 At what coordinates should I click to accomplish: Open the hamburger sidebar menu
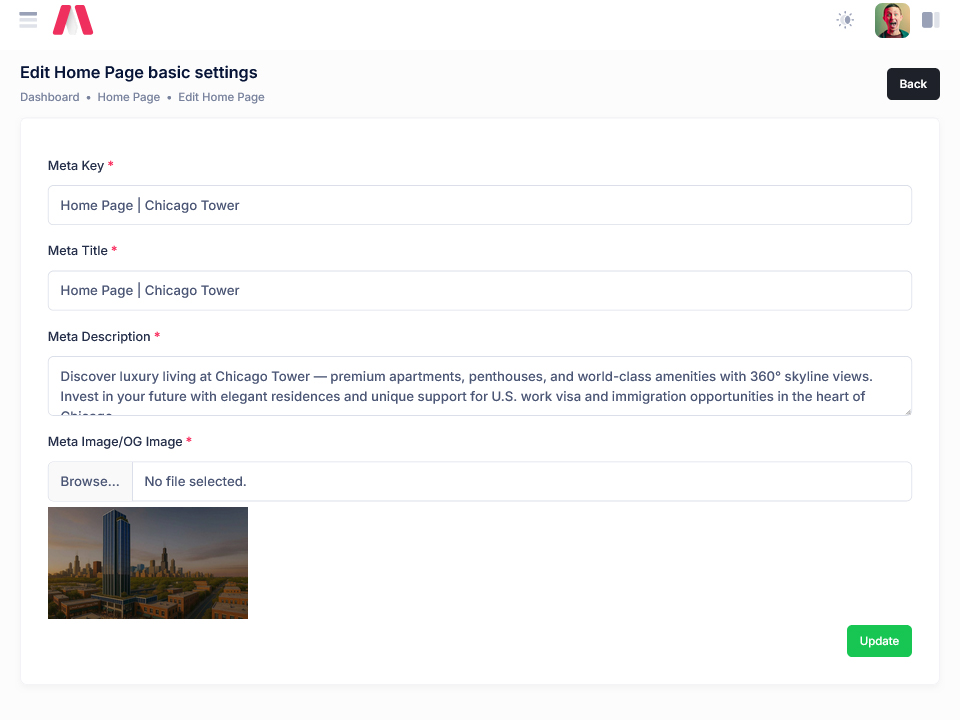[x=28, y=20]
